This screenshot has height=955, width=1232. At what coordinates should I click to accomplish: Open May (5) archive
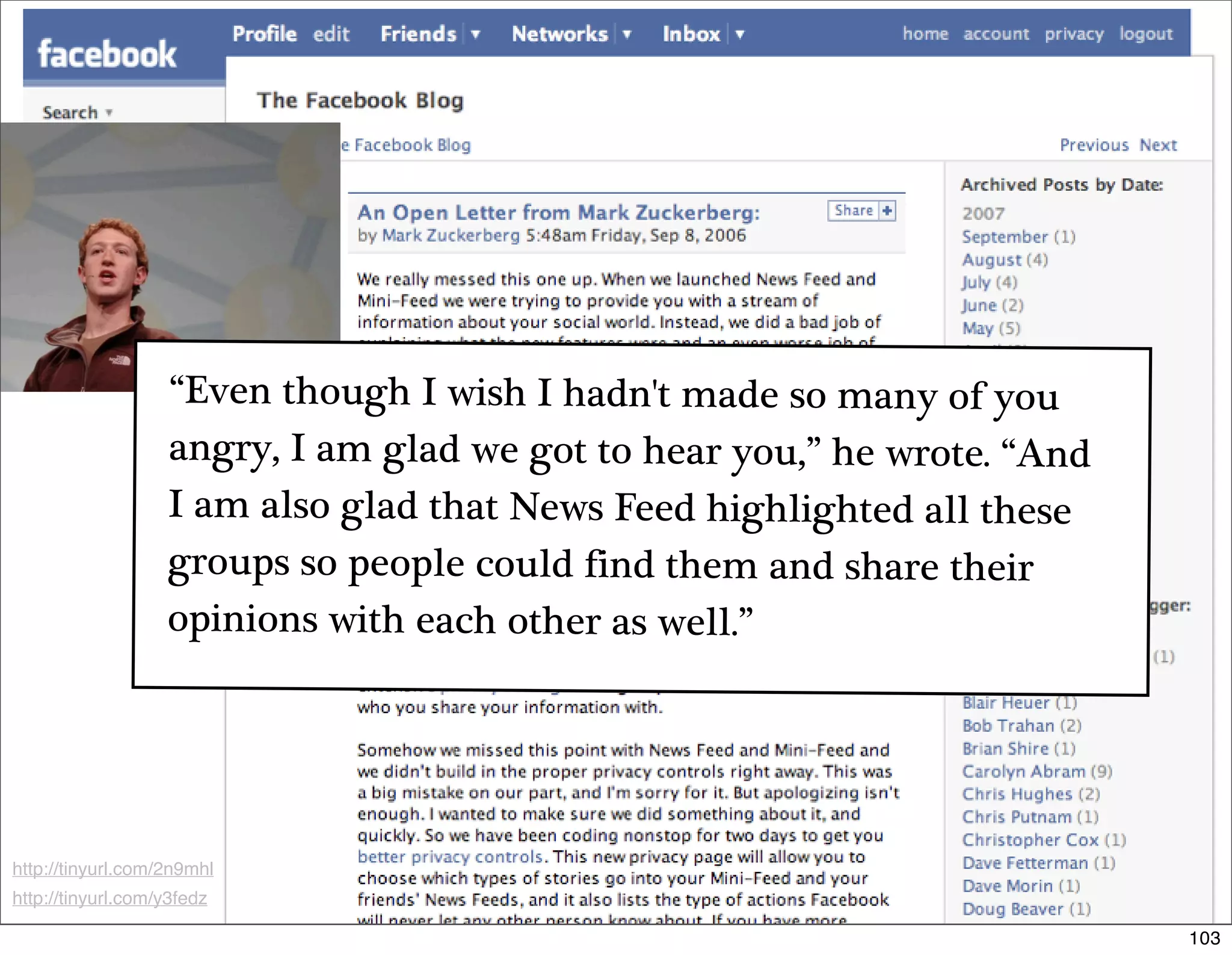(991, 329)
